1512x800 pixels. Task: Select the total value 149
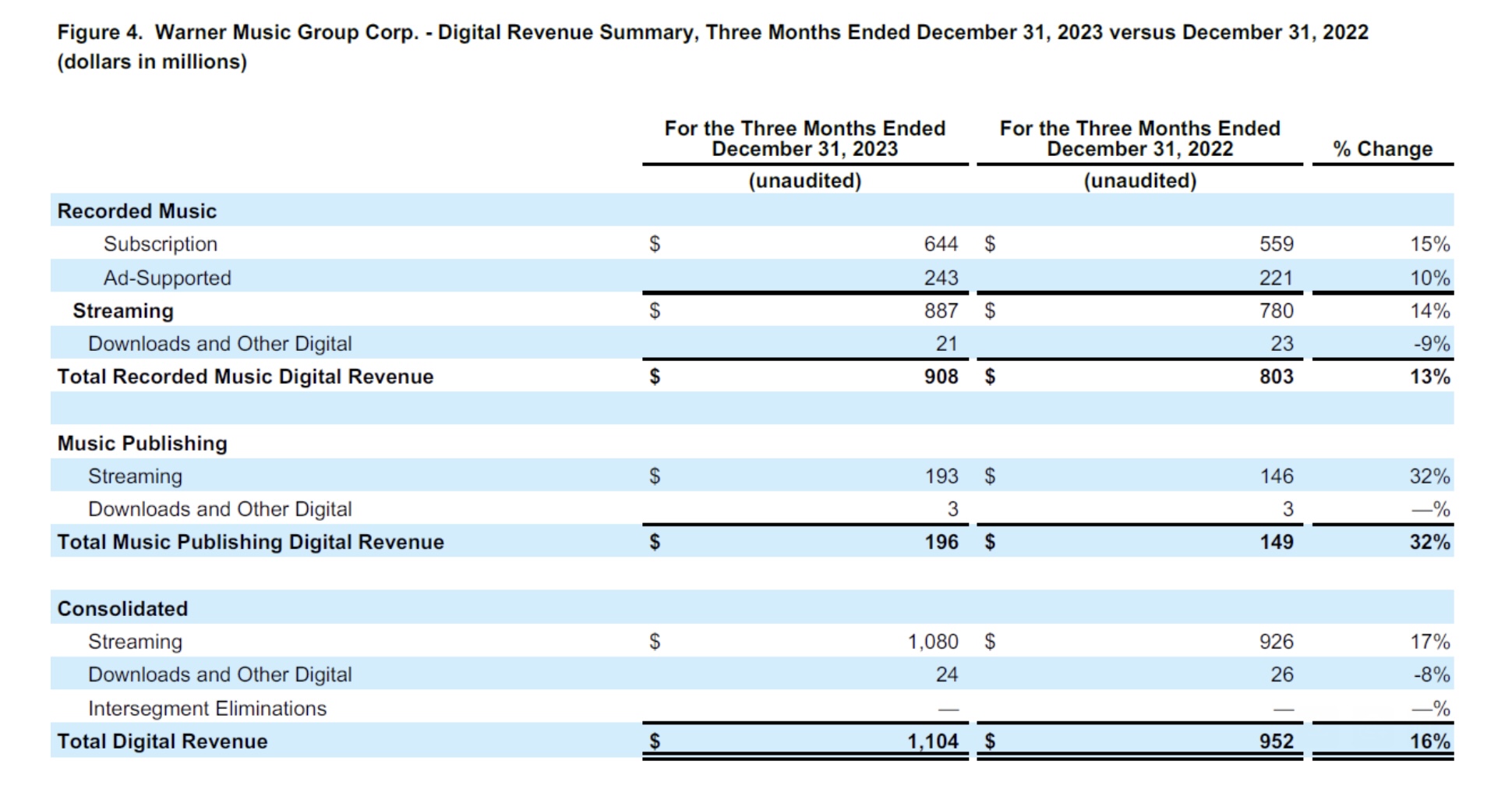pyautogui.click(x=1277, y=542)
